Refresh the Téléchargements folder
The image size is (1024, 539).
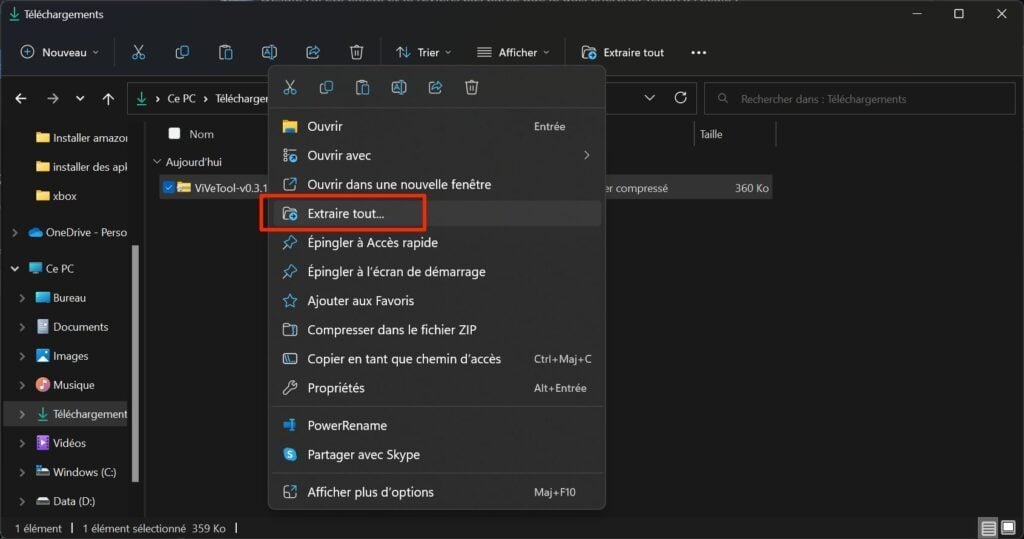680,98
